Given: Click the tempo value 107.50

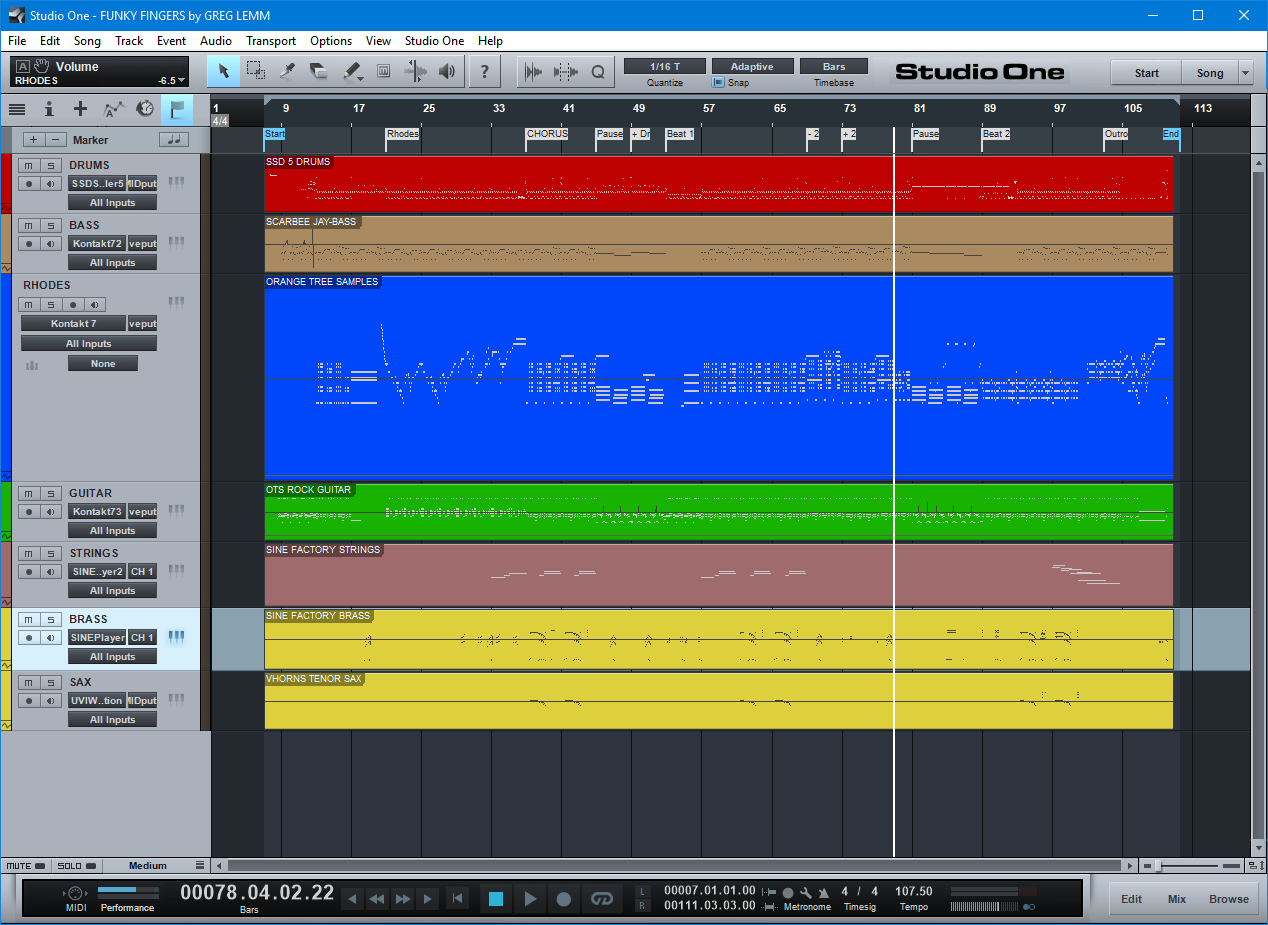Looking at the screenshot, I should pyautogui.click(x=913, y=891).
